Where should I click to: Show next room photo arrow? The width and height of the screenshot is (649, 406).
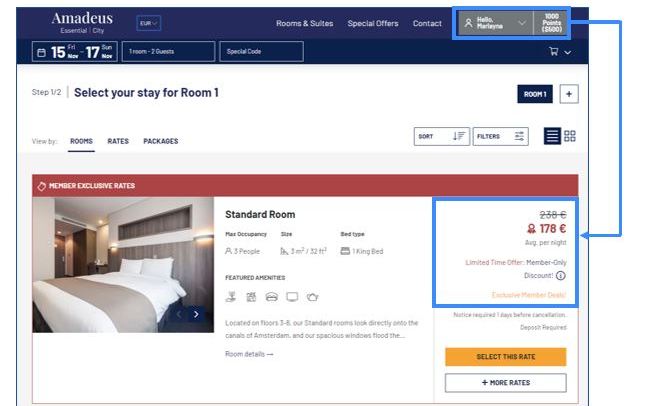pyautogui.click(x=196, y=314)
